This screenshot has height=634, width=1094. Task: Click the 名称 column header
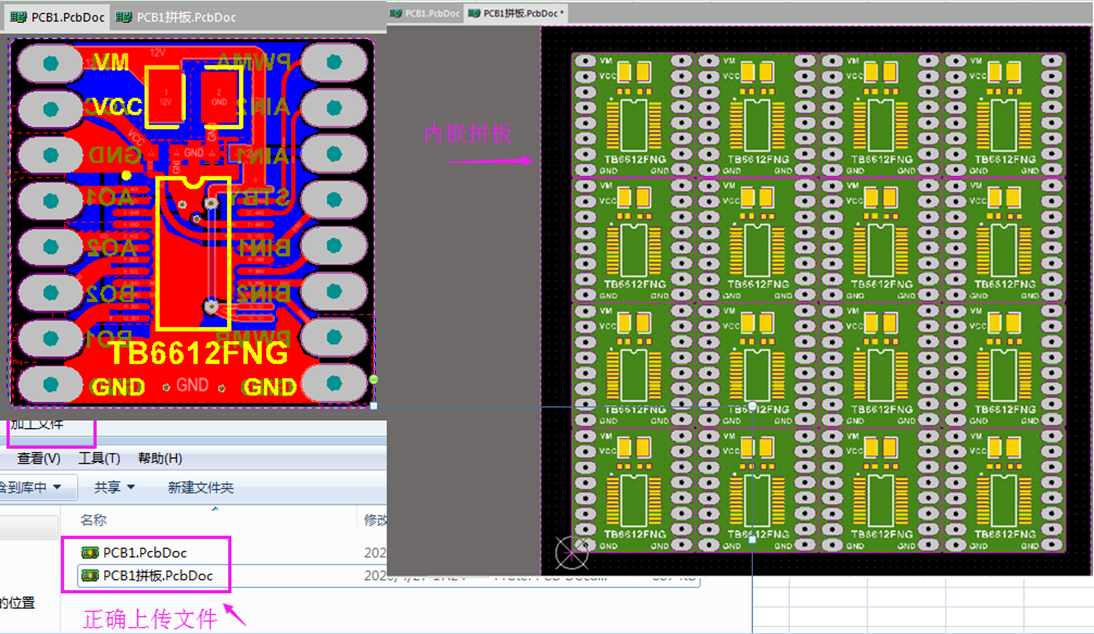94,520
